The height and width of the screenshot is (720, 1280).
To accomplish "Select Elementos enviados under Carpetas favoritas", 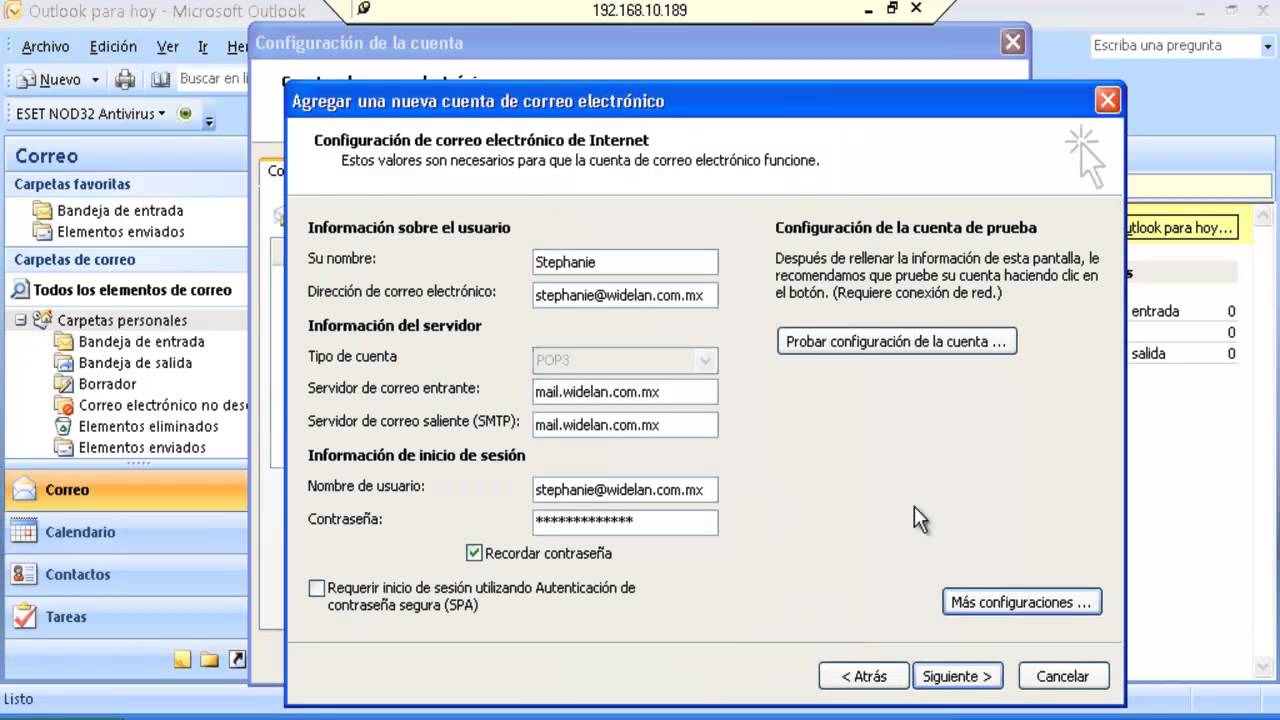I will pyautogui.click(x=121, y=232).
